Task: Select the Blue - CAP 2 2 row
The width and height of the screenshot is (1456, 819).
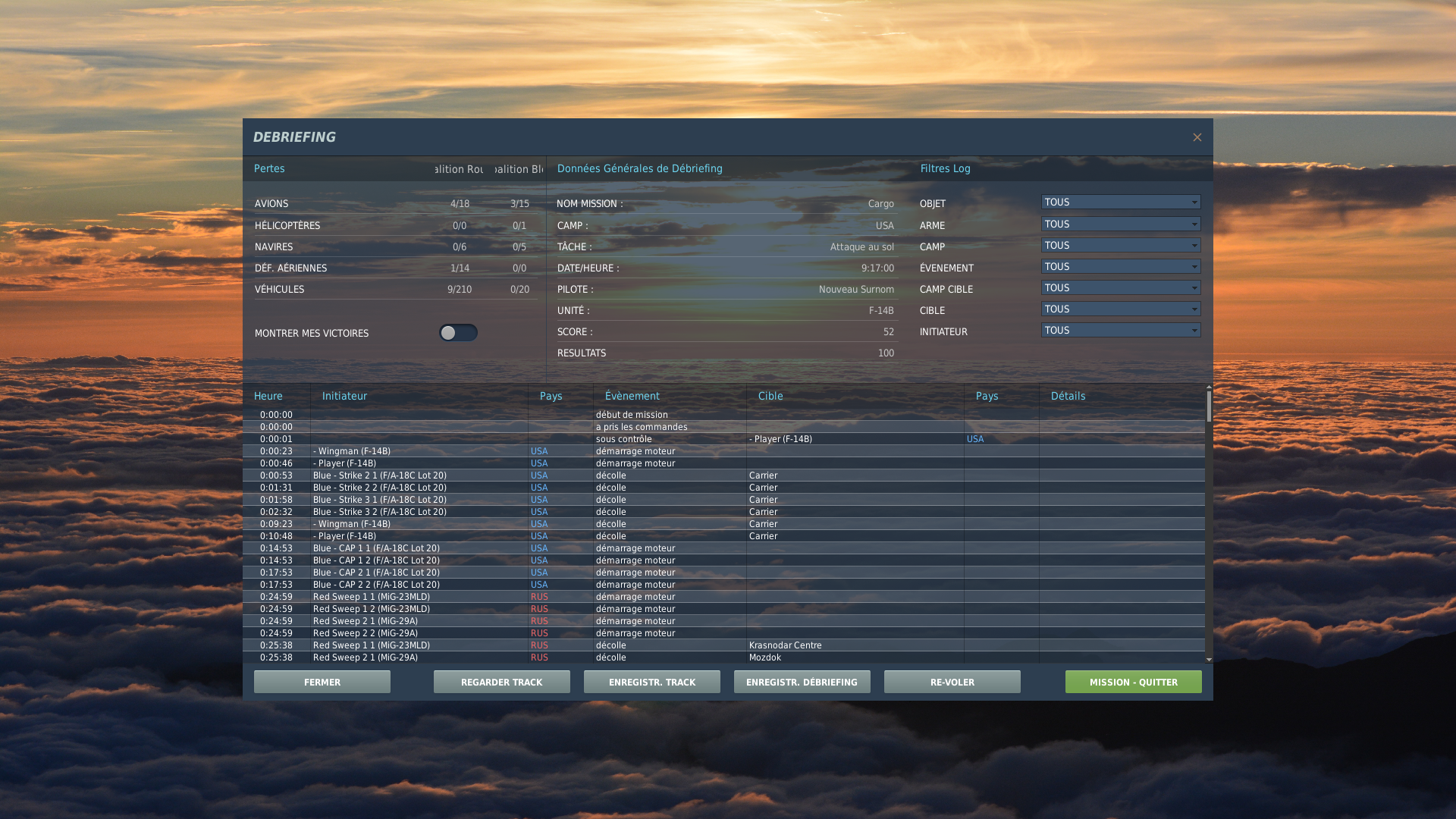Action: [x=723, y=585]
